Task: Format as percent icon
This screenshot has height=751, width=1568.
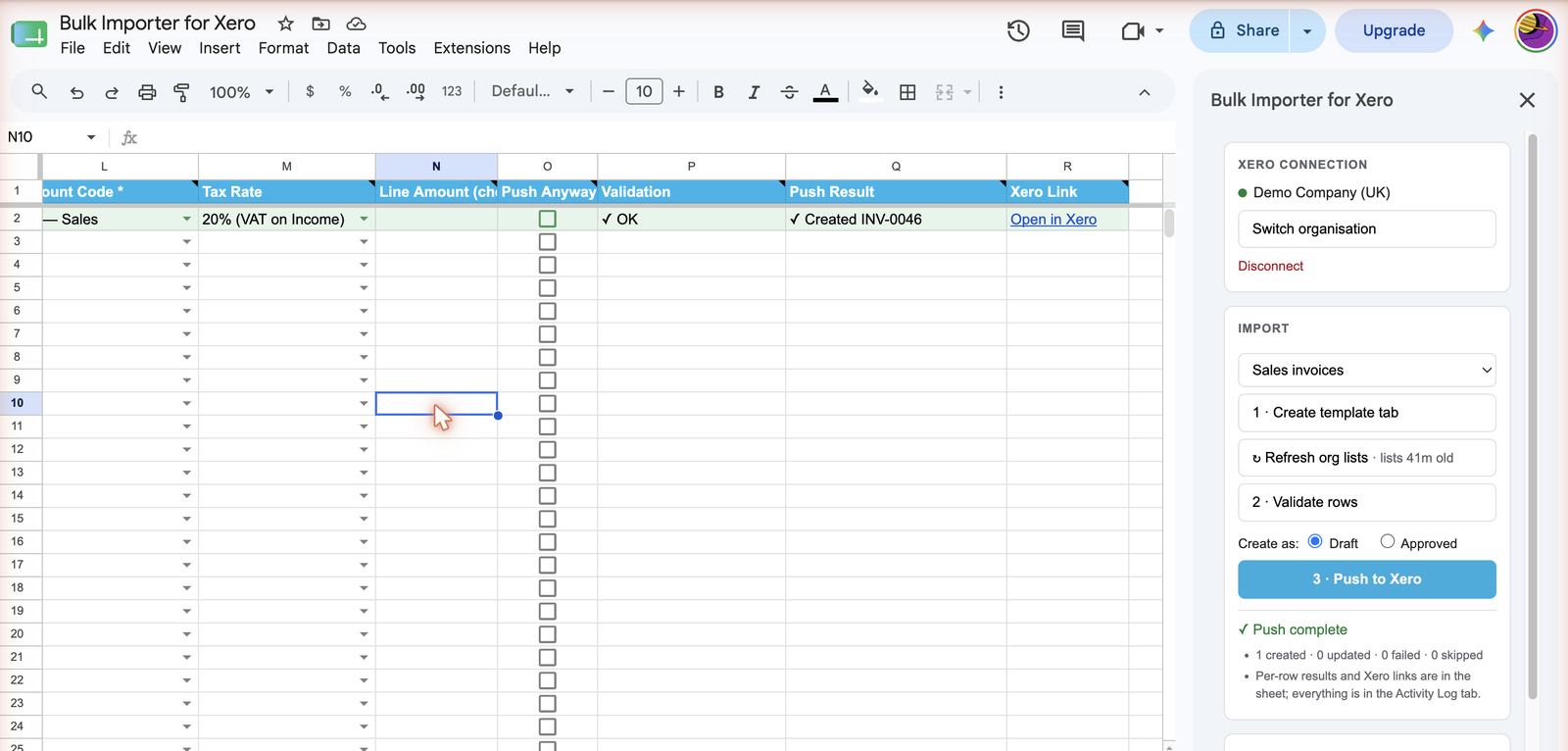Action: coord(345,91)
